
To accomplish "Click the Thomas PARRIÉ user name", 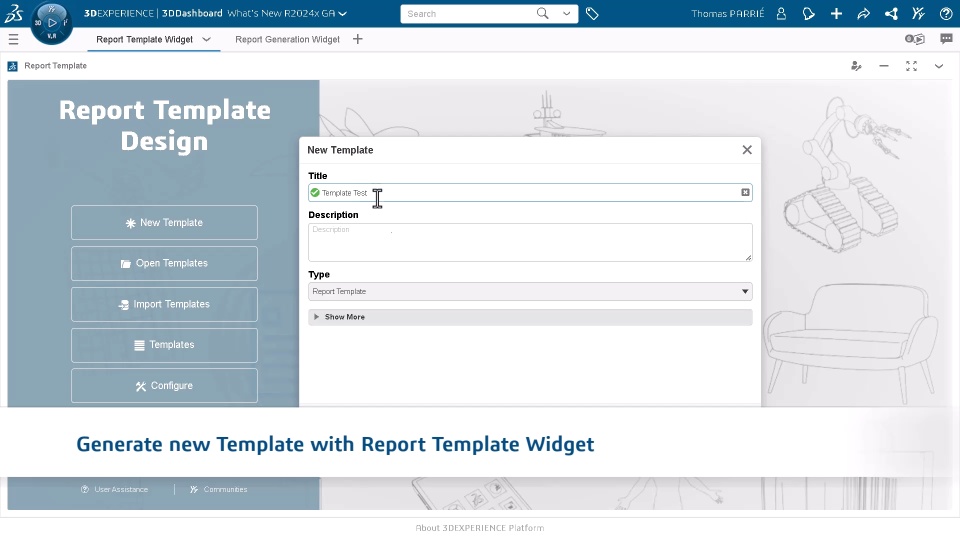I will (x=727, y=13).
